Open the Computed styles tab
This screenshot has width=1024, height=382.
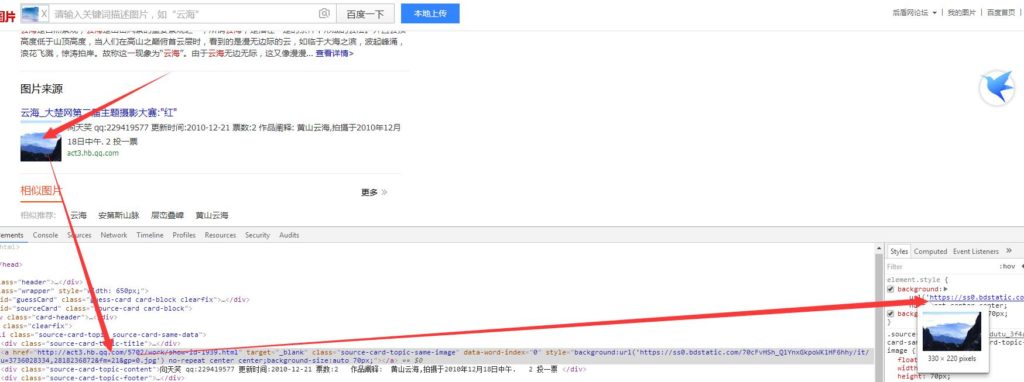point(930,251)
